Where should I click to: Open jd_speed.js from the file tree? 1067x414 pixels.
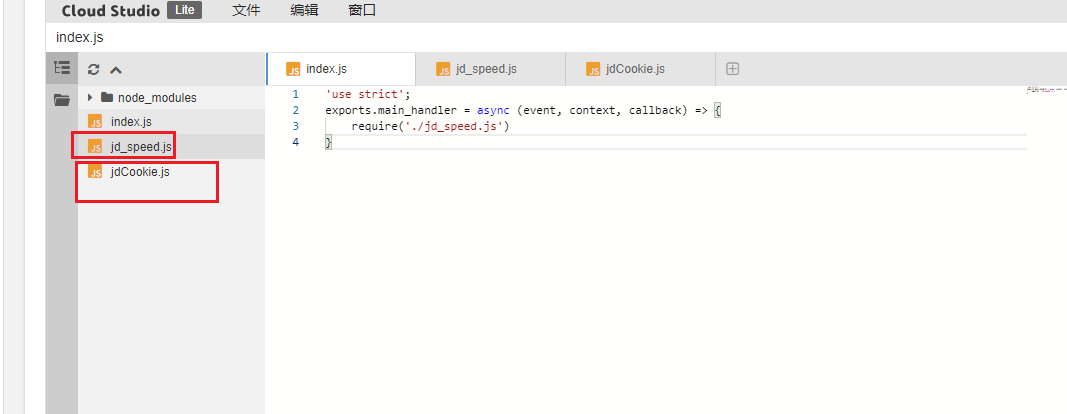[141, 146]
